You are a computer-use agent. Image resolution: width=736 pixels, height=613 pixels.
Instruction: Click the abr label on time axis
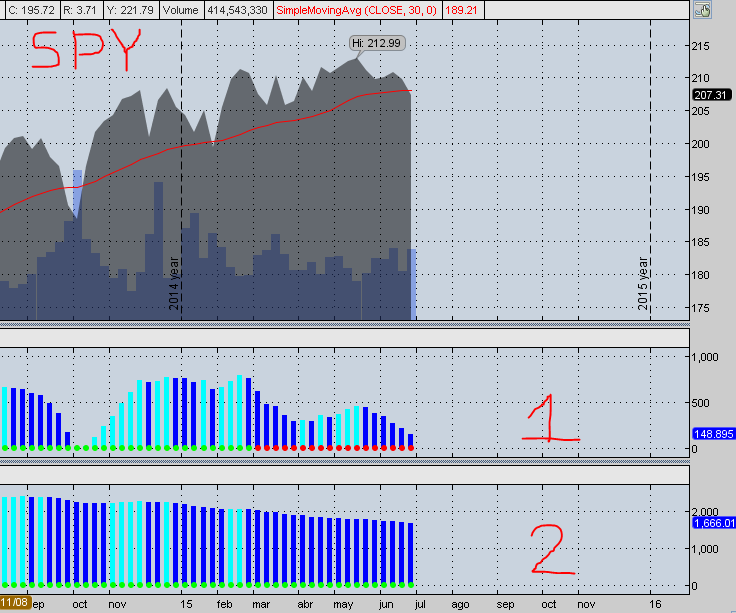tap(305, 604)
